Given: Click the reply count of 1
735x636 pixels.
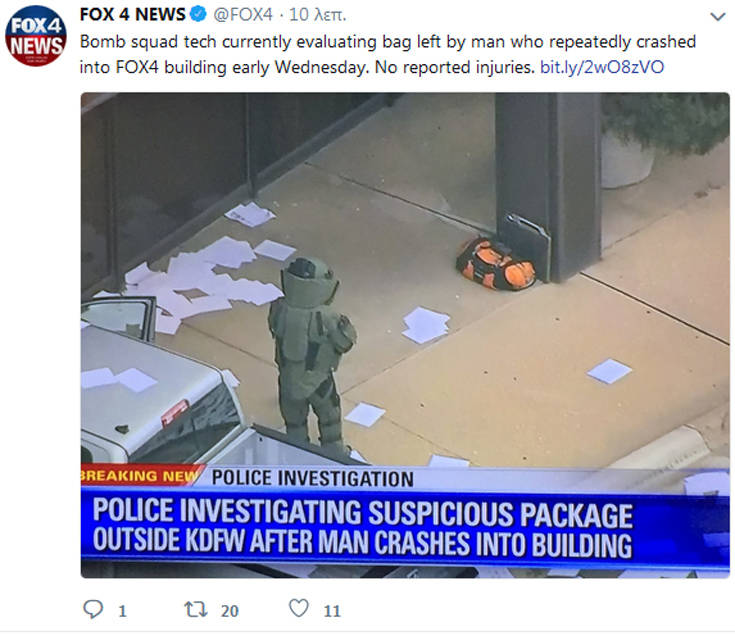Looking at the screenshot, I should [122, 611].
